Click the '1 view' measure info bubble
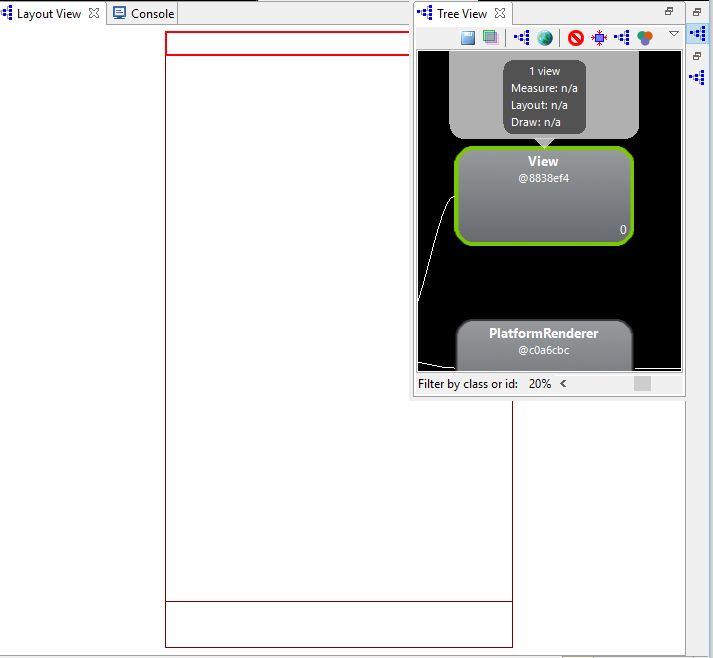This screenshot has width=713, height=658. pos(544,97)
